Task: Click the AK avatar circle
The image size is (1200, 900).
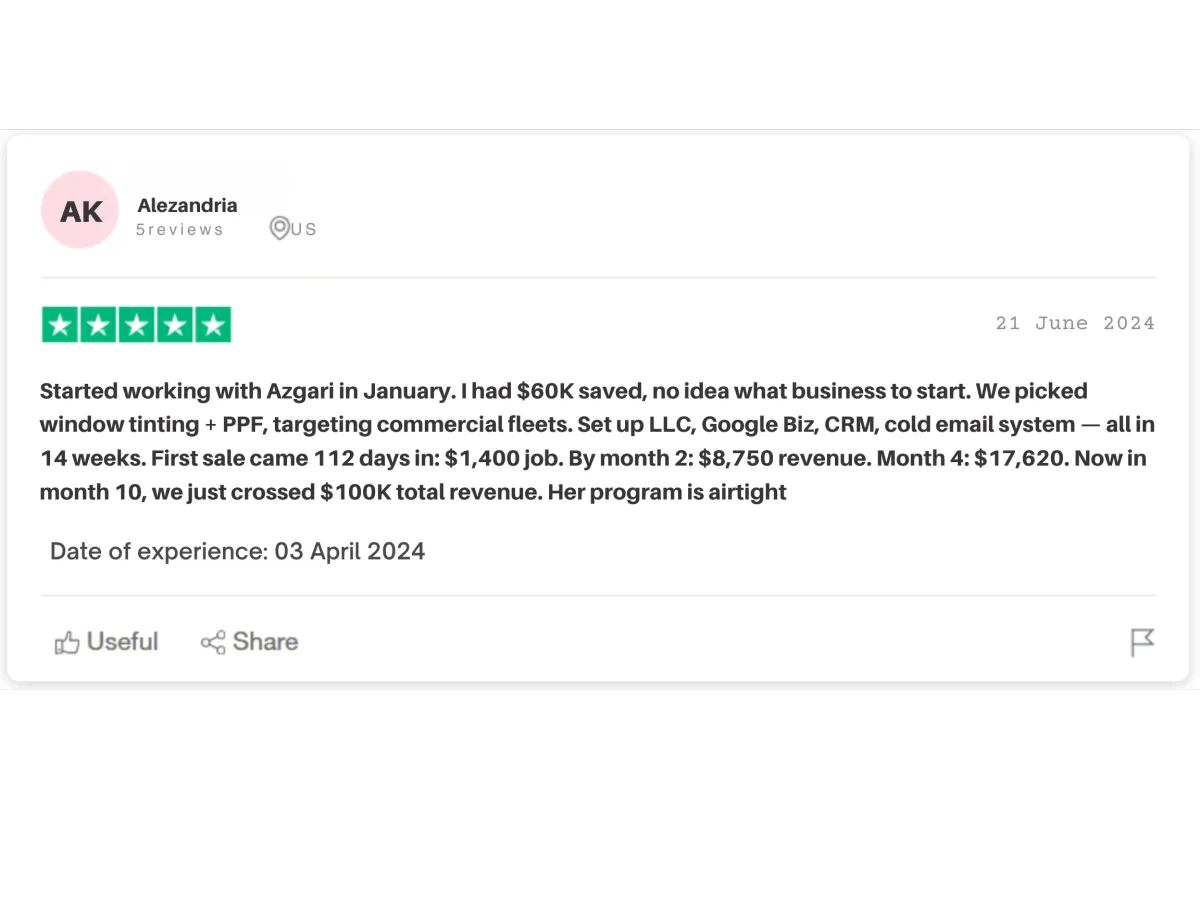Action: 80,210
